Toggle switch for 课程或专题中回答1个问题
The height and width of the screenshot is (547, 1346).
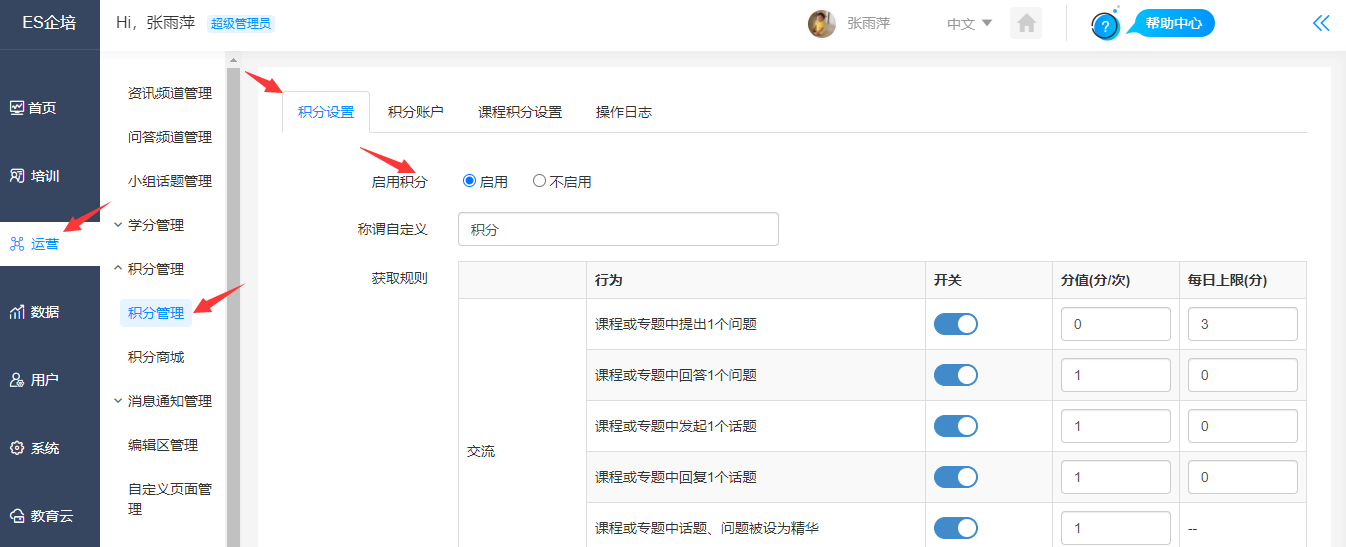pyautogui.click(x=955, y=375)
